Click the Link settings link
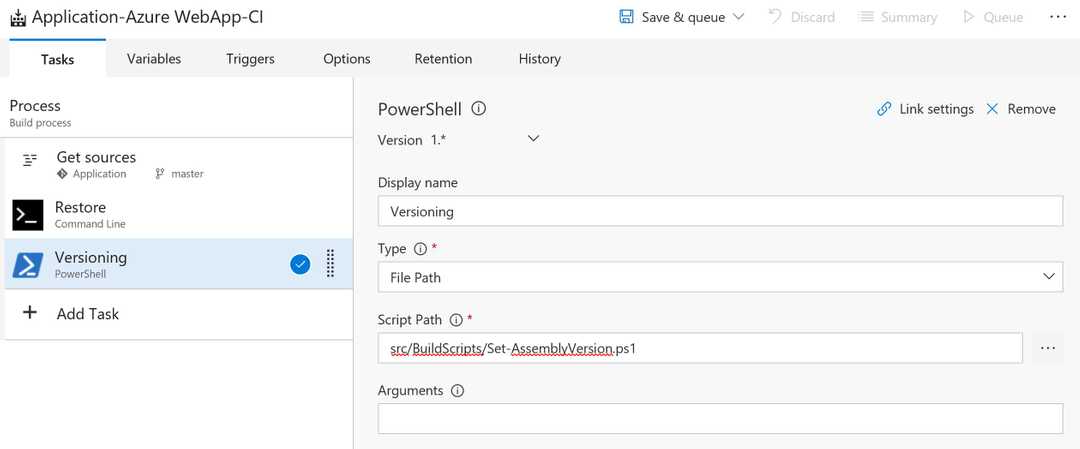Screen dimensions: 1080x449 [925, 109]
